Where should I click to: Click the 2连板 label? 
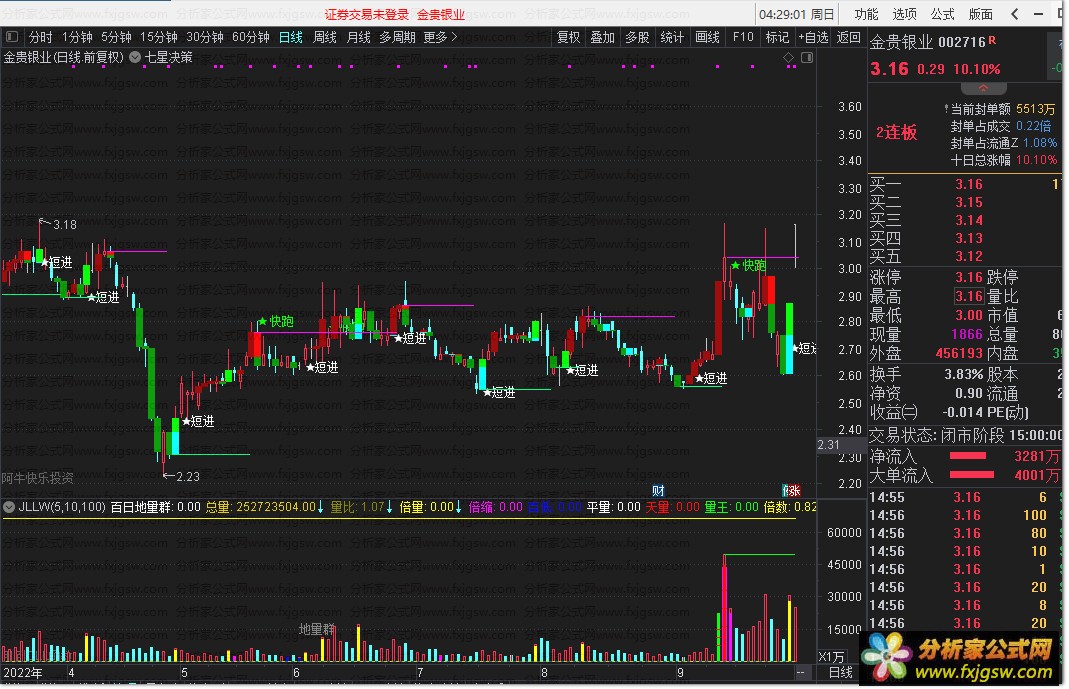(897, 132)
